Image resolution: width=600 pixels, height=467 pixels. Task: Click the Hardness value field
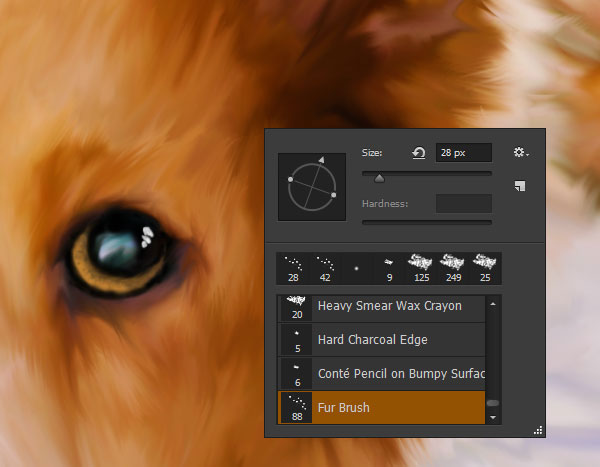click(x=464, y=203)
